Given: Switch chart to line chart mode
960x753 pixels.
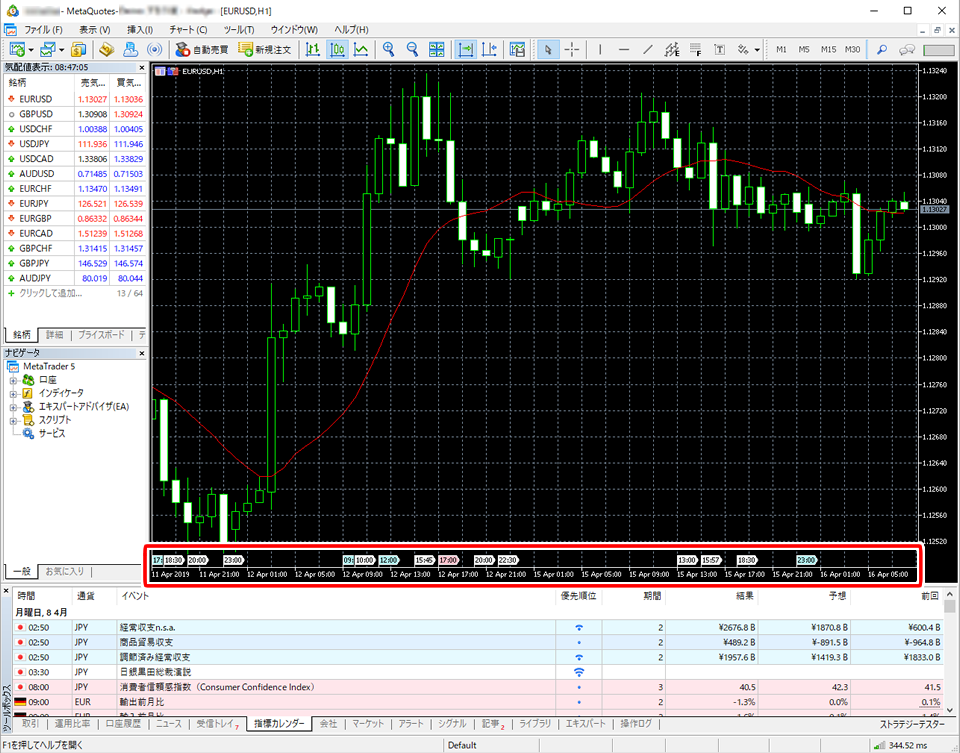Looking at the screenshot, I should coord(361,49).
